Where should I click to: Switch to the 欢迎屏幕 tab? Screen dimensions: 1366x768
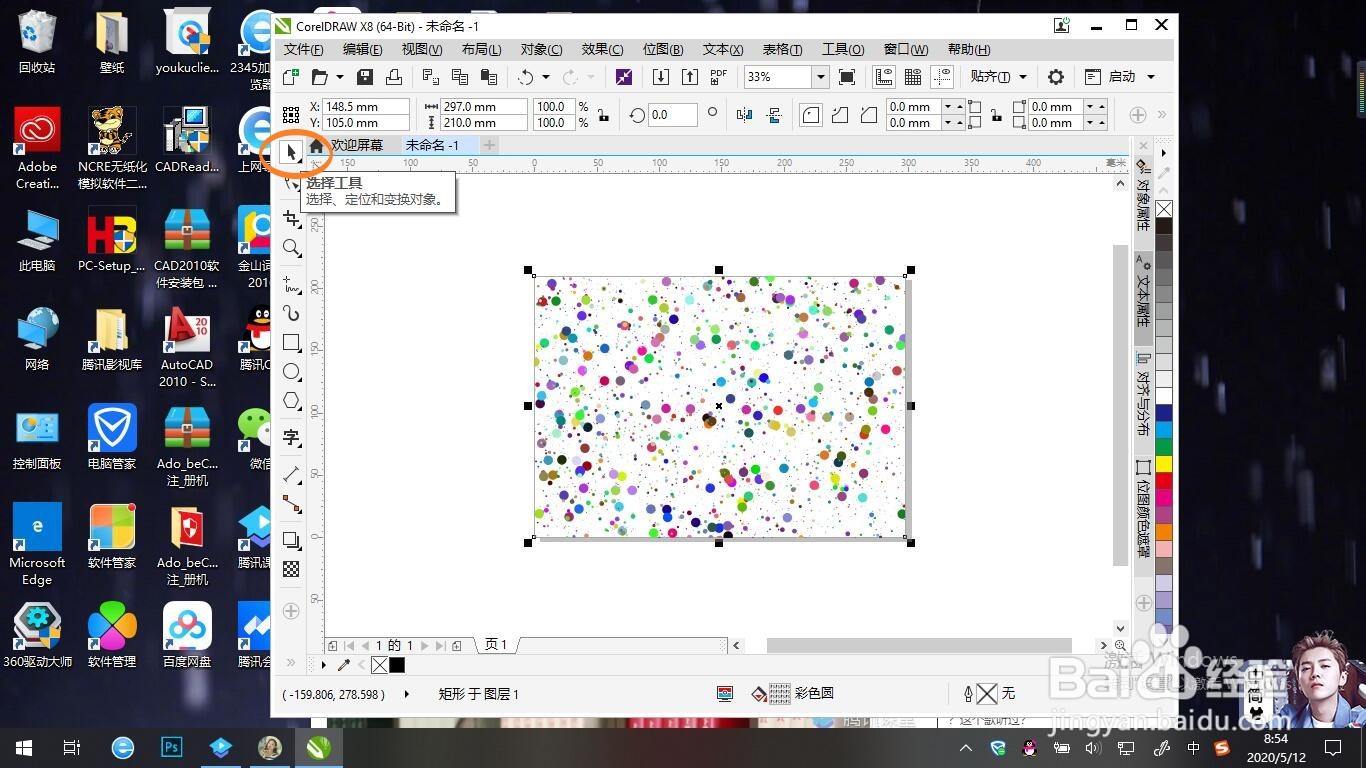[x=357, y=145]
